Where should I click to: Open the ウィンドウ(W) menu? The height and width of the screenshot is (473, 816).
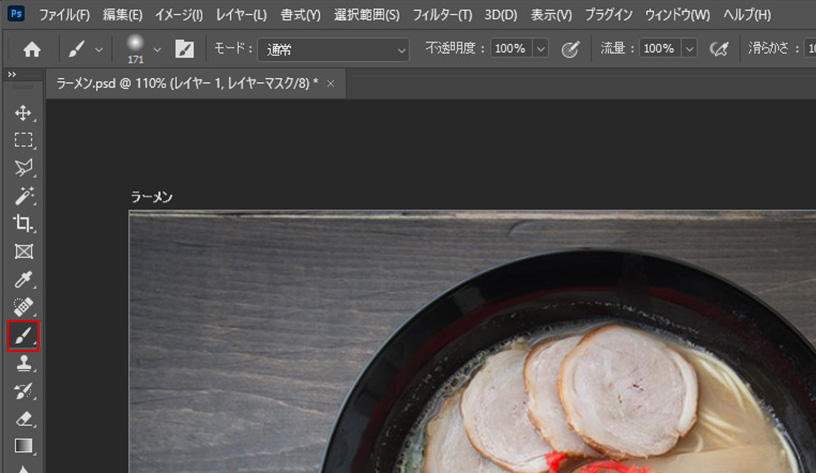coord(678,15)
